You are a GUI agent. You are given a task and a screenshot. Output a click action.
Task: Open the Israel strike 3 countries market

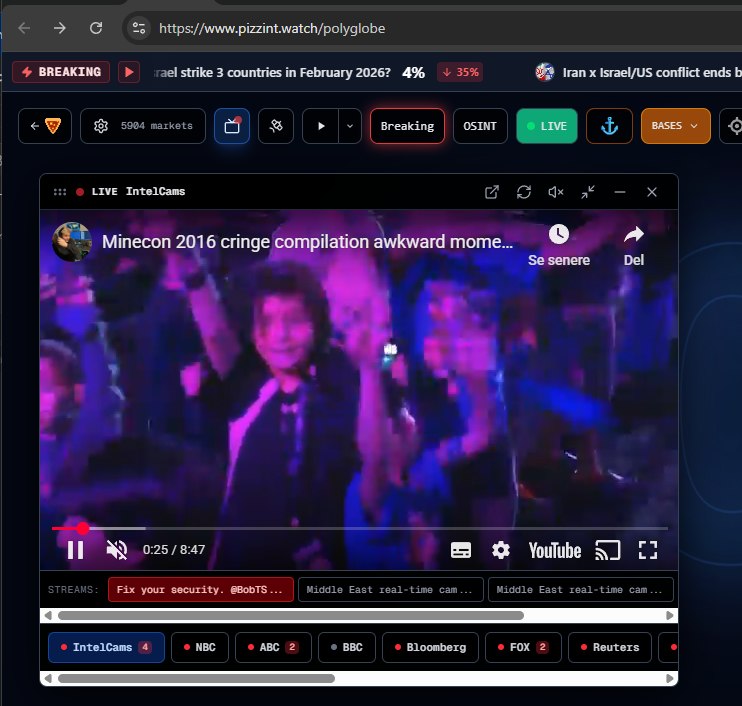[x=317, y=72]
